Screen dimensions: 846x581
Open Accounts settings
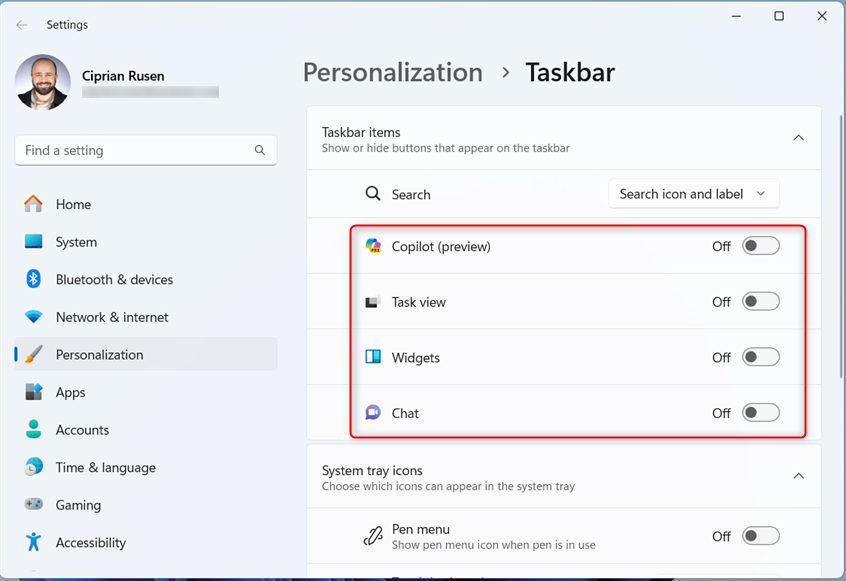pyautogui.click(x=146, y=430)
